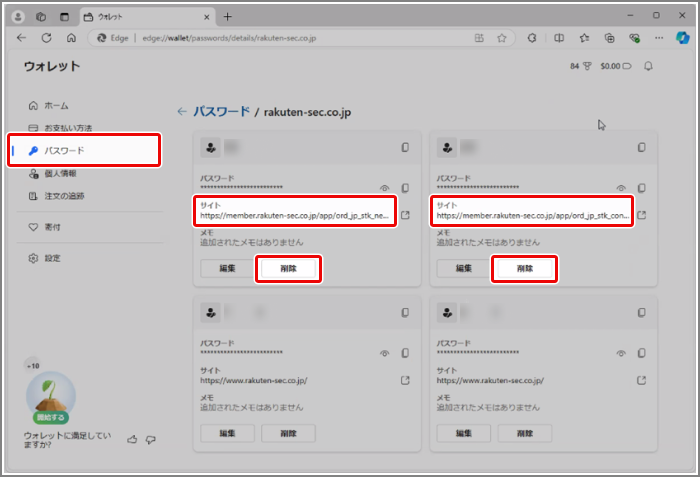Click 編集 in bottom-left www.rakuten-sec card

[227, 433]
